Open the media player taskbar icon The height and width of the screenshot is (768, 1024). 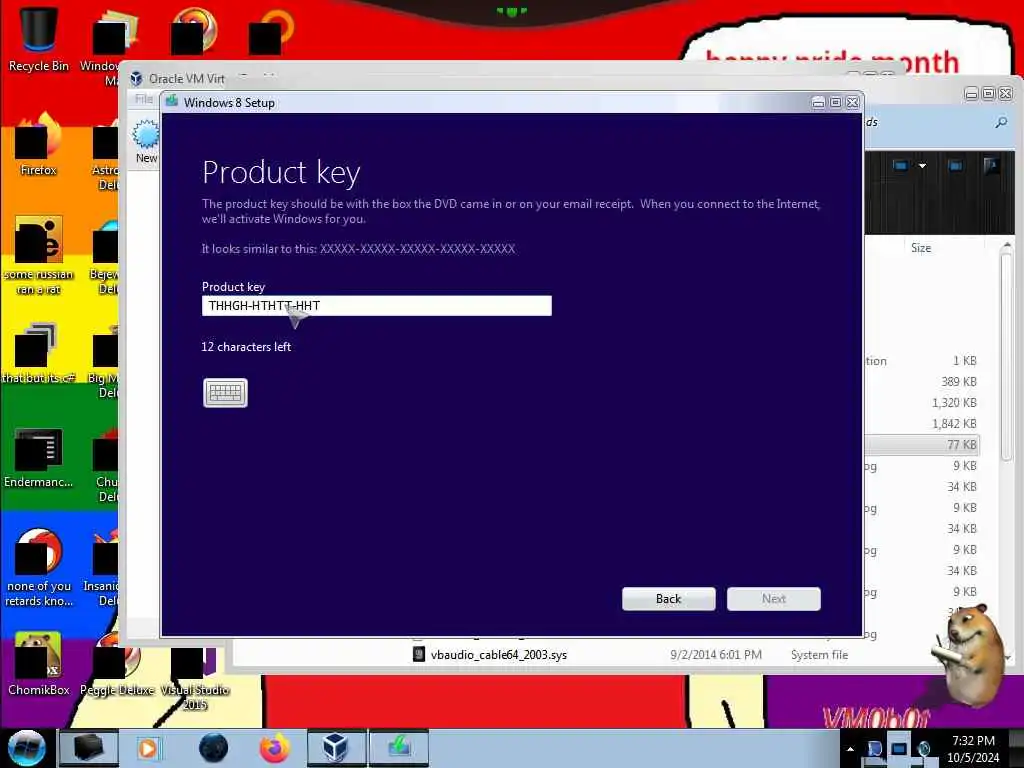coord(148,748)
